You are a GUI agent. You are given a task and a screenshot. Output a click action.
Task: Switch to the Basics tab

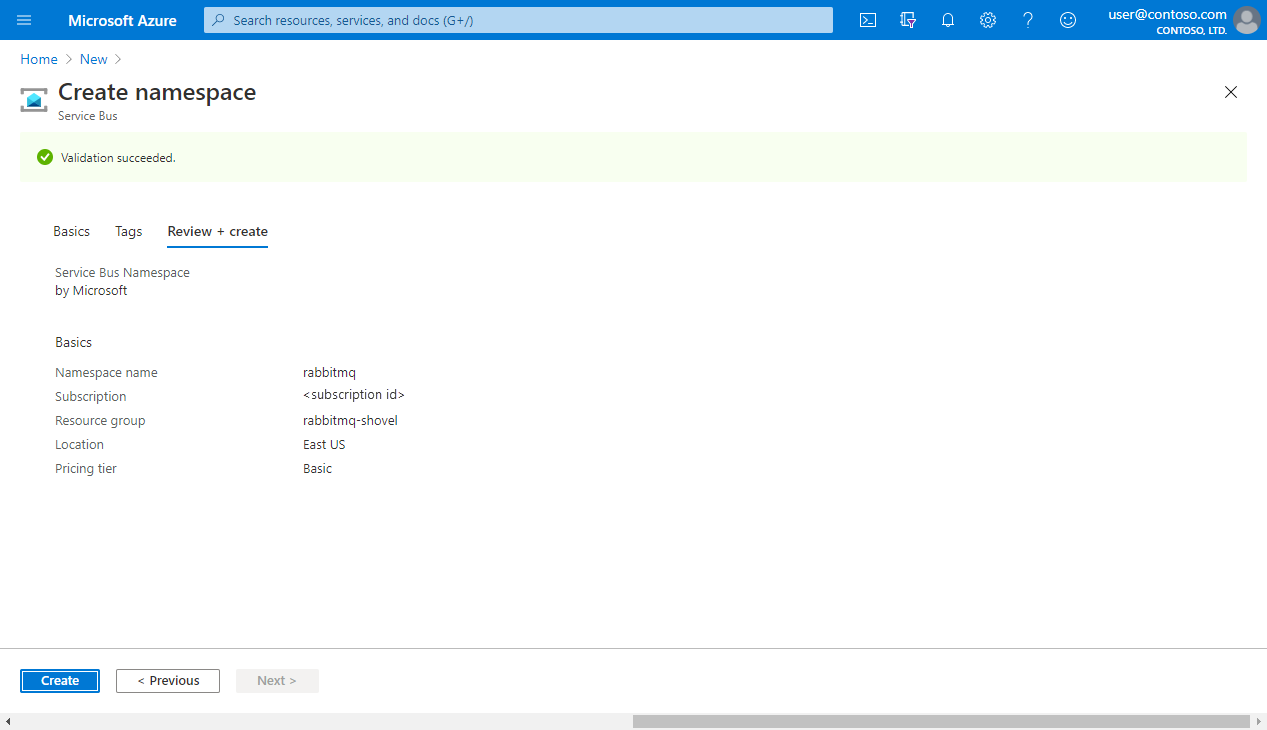point(71,231)
